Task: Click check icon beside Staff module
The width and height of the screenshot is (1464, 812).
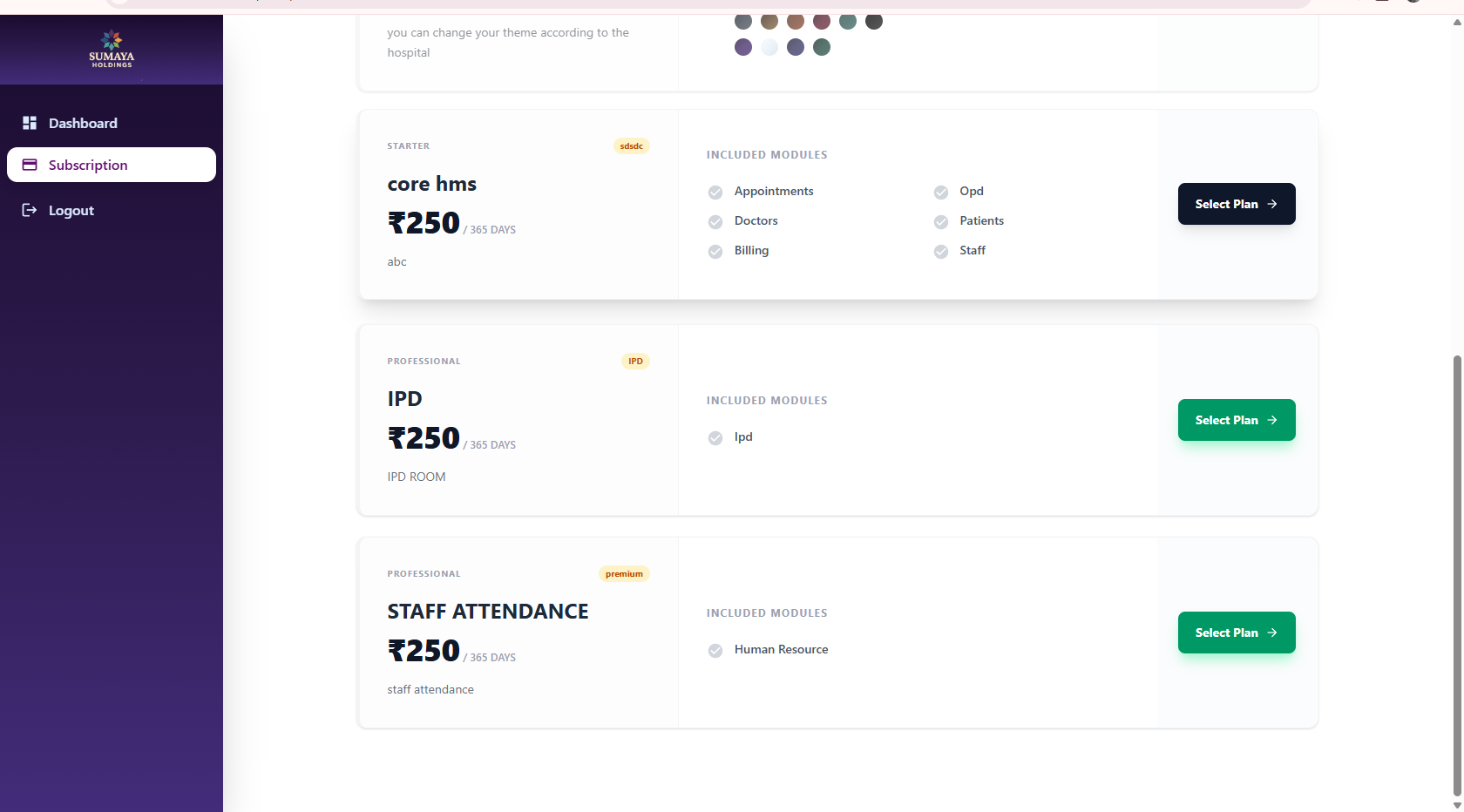Action: pyautogui.click(x=941, y=252)
